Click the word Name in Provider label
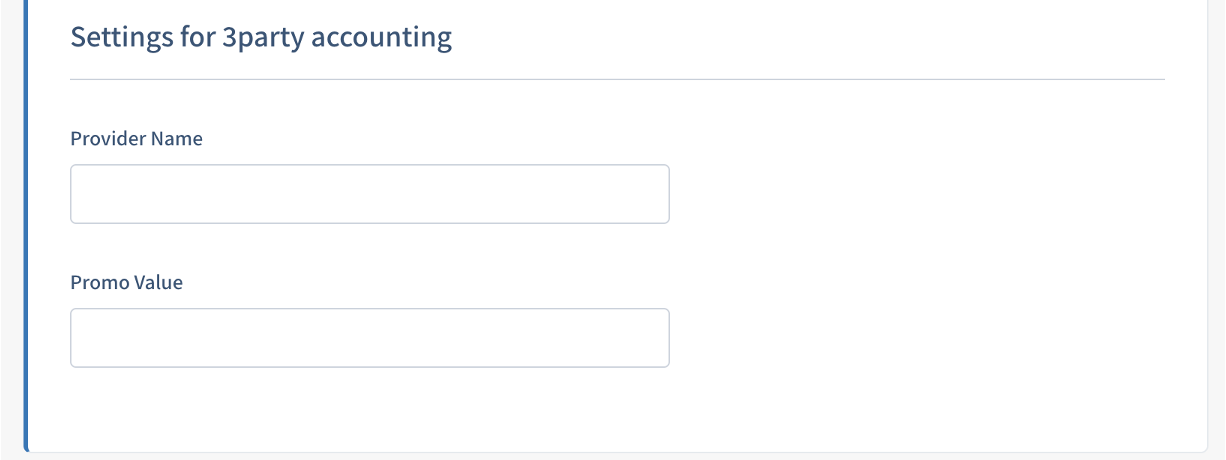1226x460 pixels. click(177, 139)
